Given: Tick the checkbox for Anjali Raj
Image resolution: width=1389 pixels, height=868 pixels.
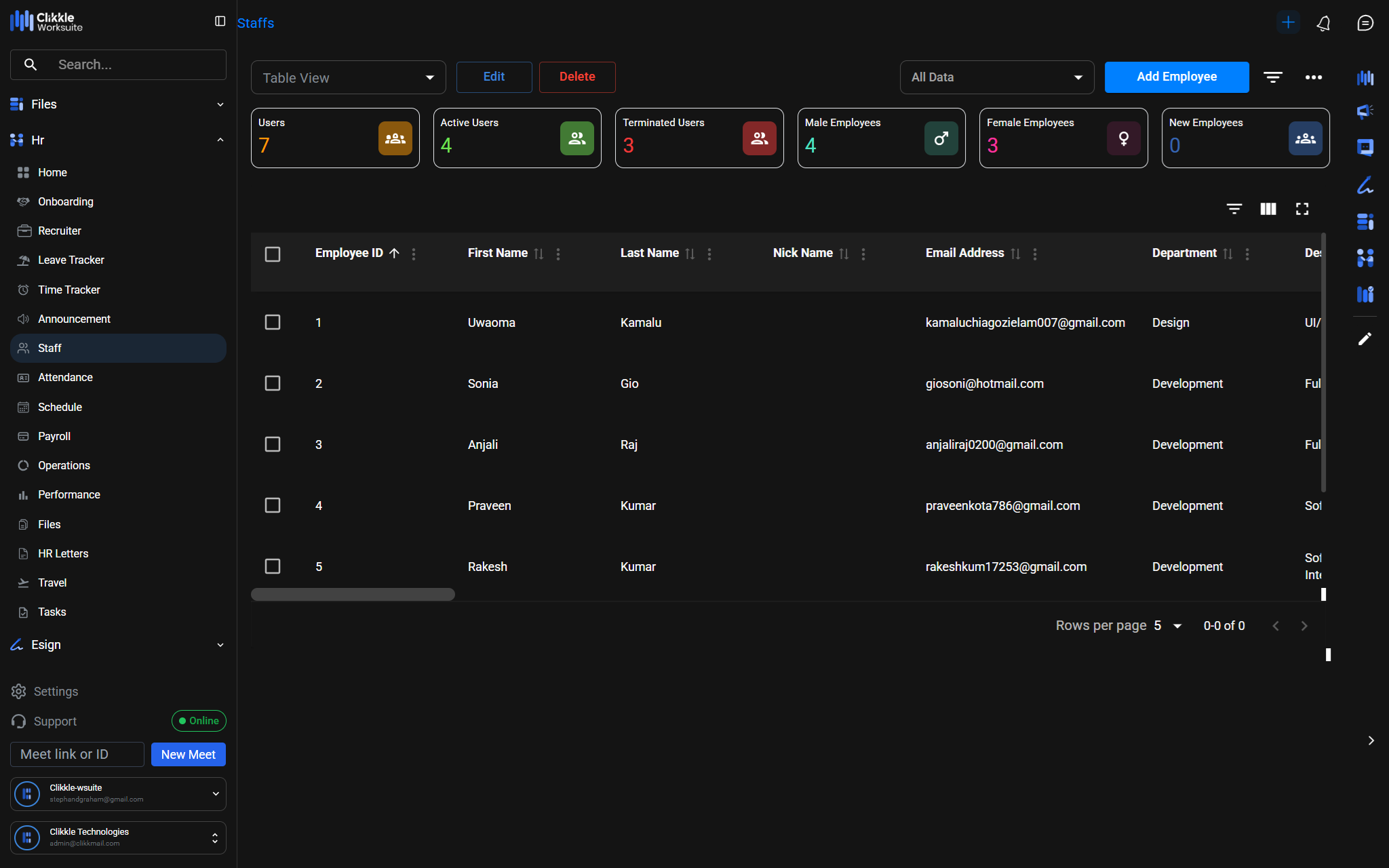Looking at the screenshot, I should tap(273, 444).
